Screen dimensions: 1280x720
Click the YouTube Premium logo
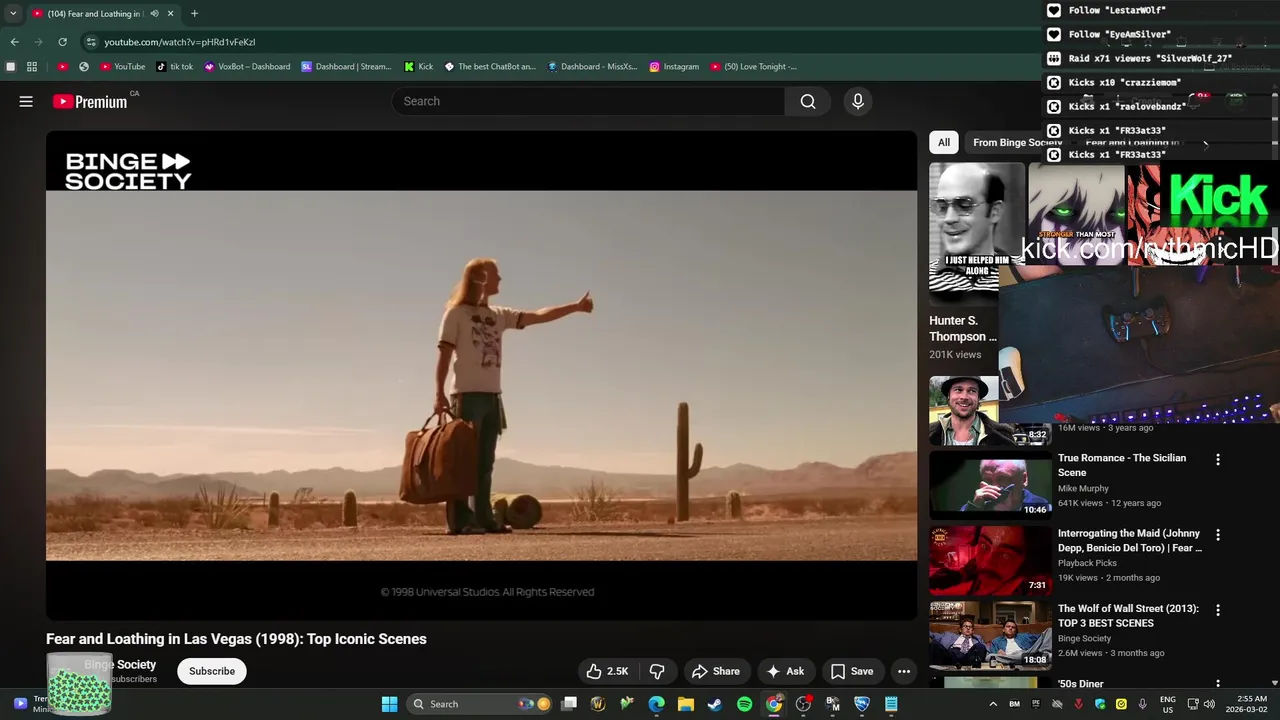(90, 101)
